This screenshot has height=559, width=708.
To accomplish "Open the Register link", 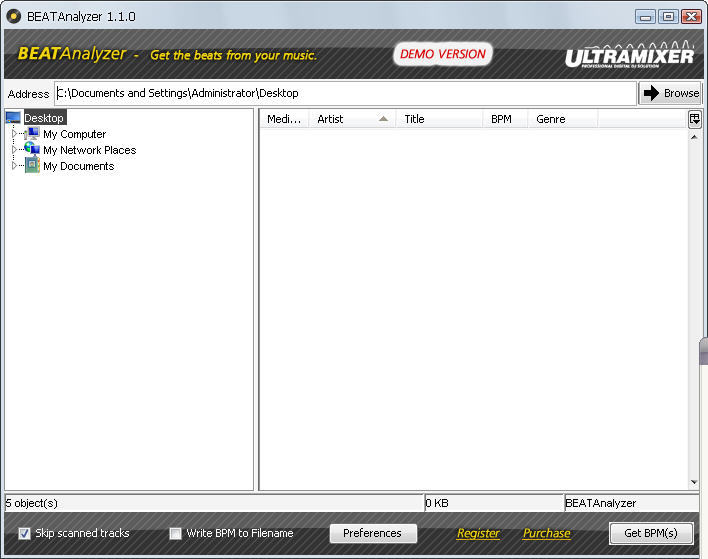I will click(x=478, y=533).
